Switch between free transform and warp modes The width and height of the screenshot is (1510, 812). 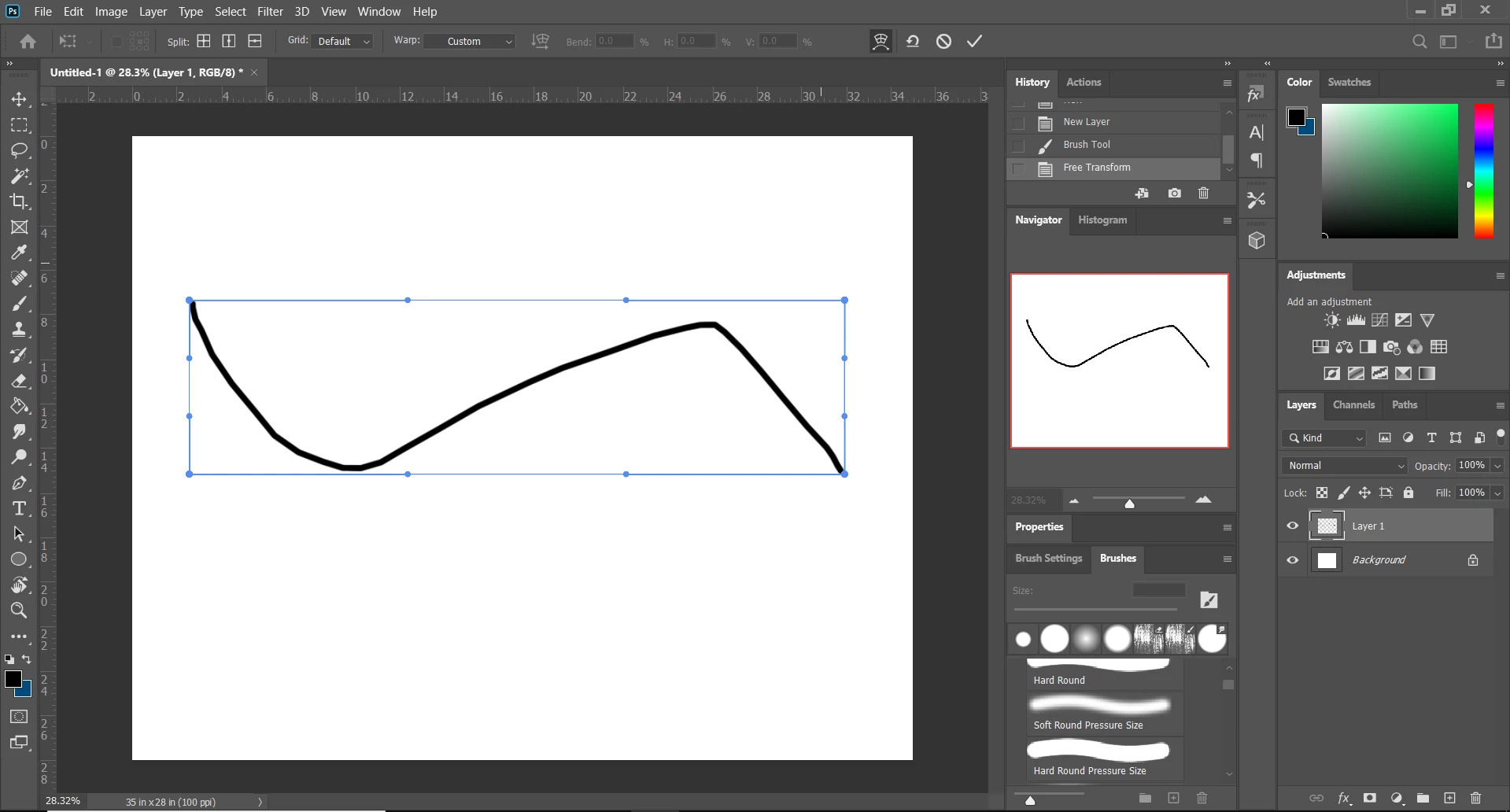pos(881,41)
